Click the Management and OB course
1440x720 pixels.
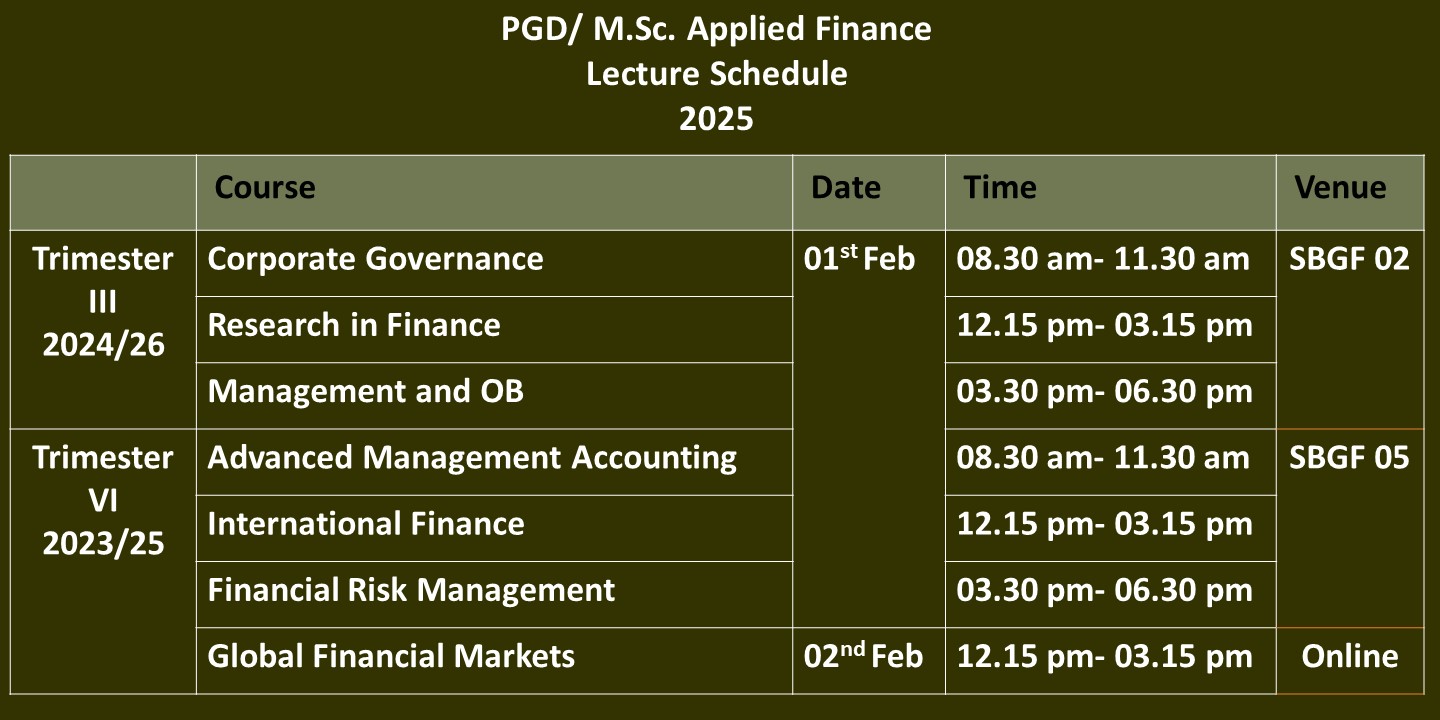(494, 395)
